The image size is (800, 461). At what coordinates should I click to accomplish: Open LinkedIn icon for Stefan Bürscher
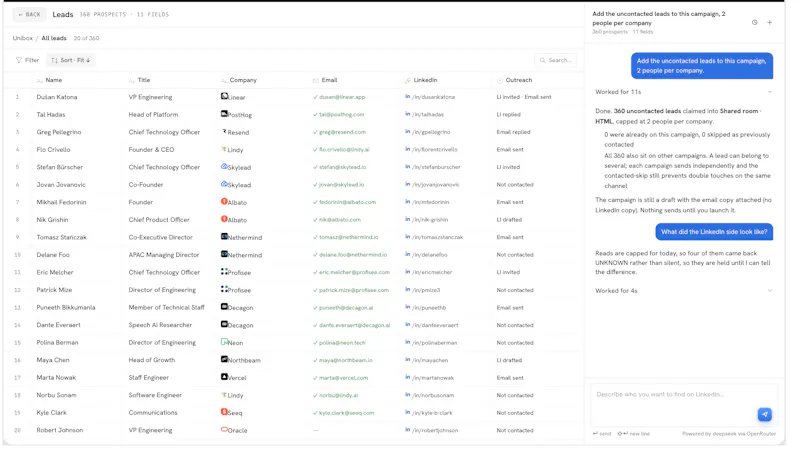[408, 167]
